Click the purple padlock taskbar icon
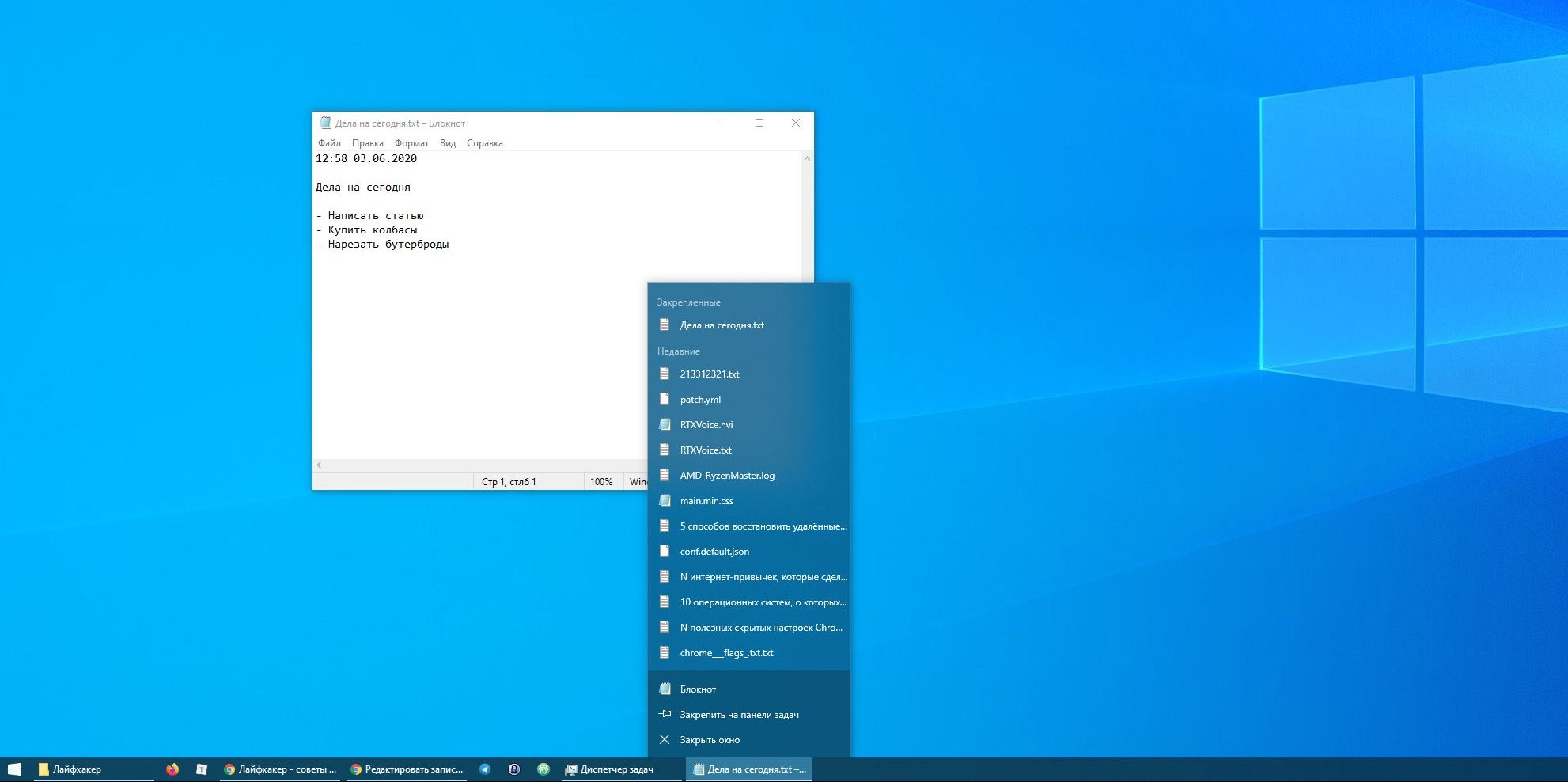 tap(514, 769)
